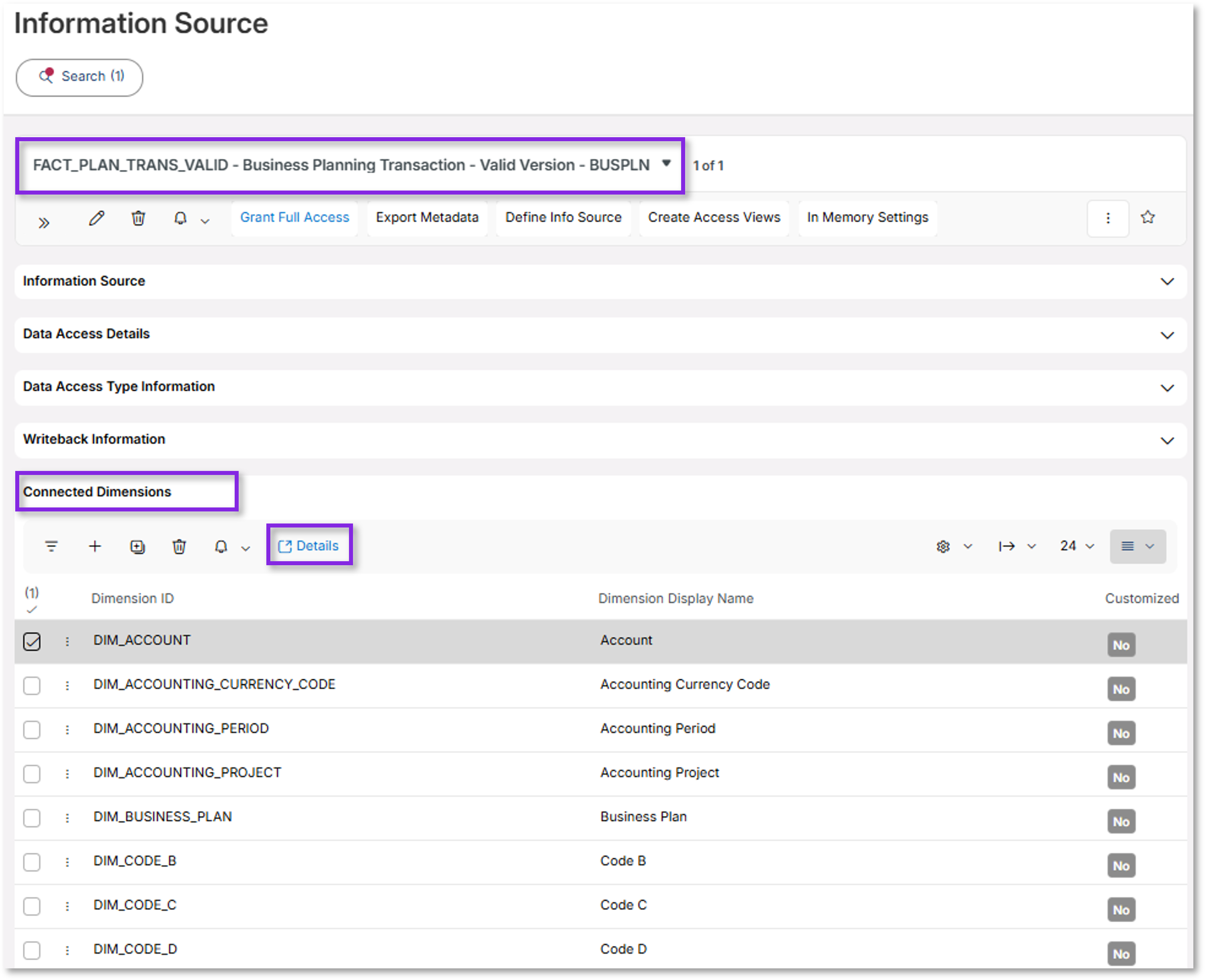Open dropdown arrow beside dimensions bell icon
This screenshot has width=1205, height=980.
pyautogui.click(x=245, y=549)
